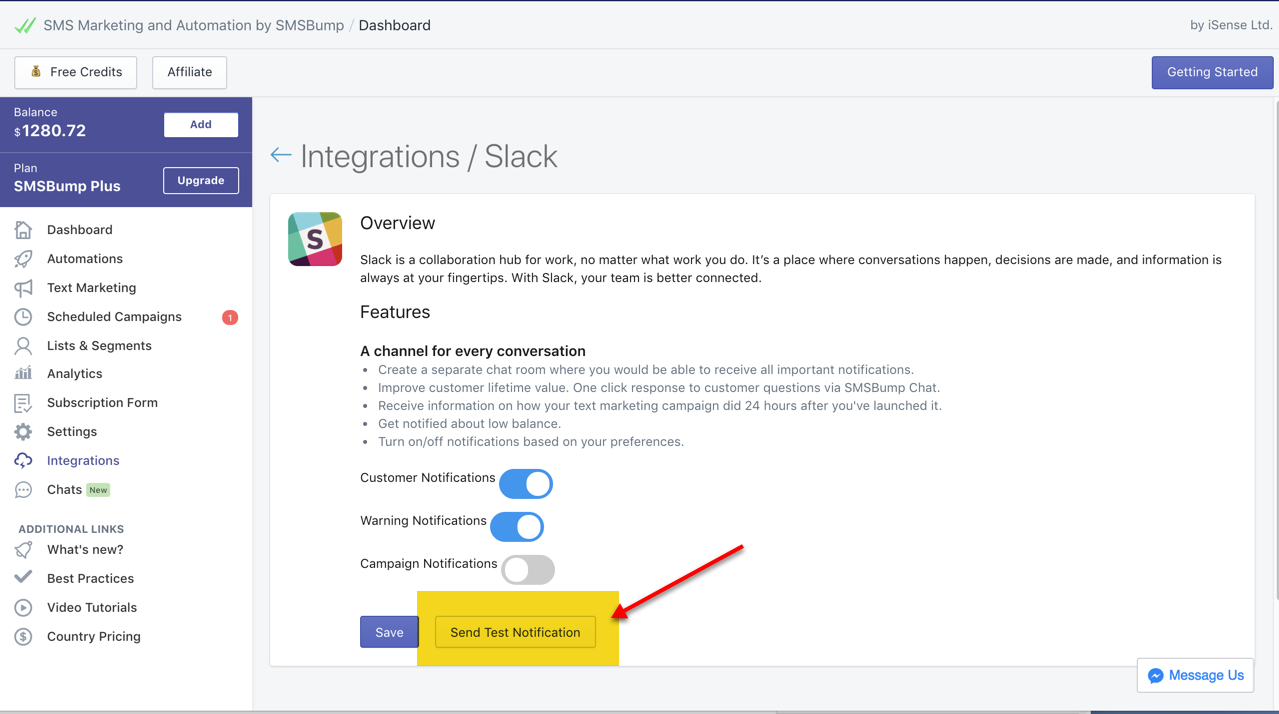Click the red badge on Scheduled Campaigns
Image resolution: width=1279 pixels, height=714 pixels.
[230, 317]
